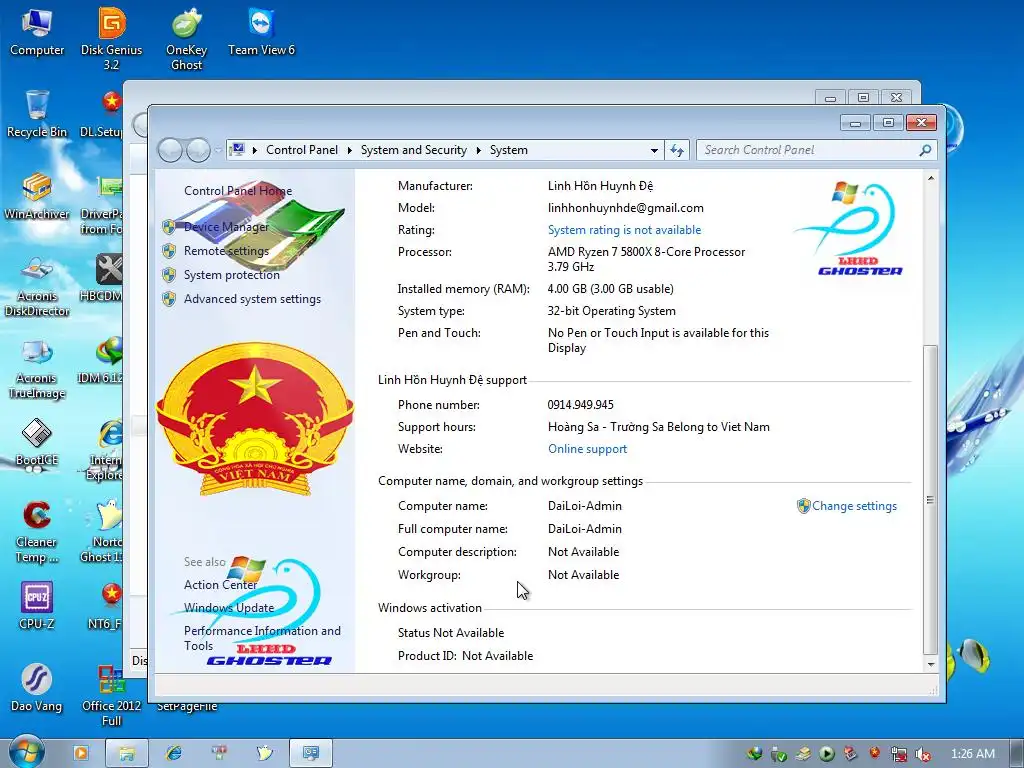Click the Control Panel breadcrumb

(302, 150)
